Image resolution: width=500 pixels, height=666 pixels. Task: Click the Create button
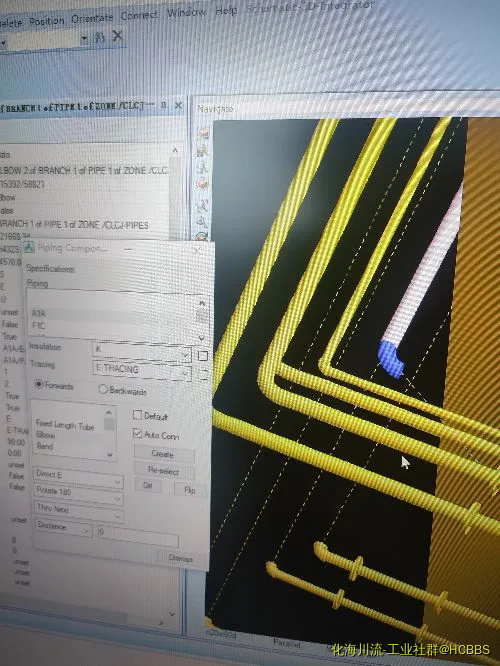point(164,454)
